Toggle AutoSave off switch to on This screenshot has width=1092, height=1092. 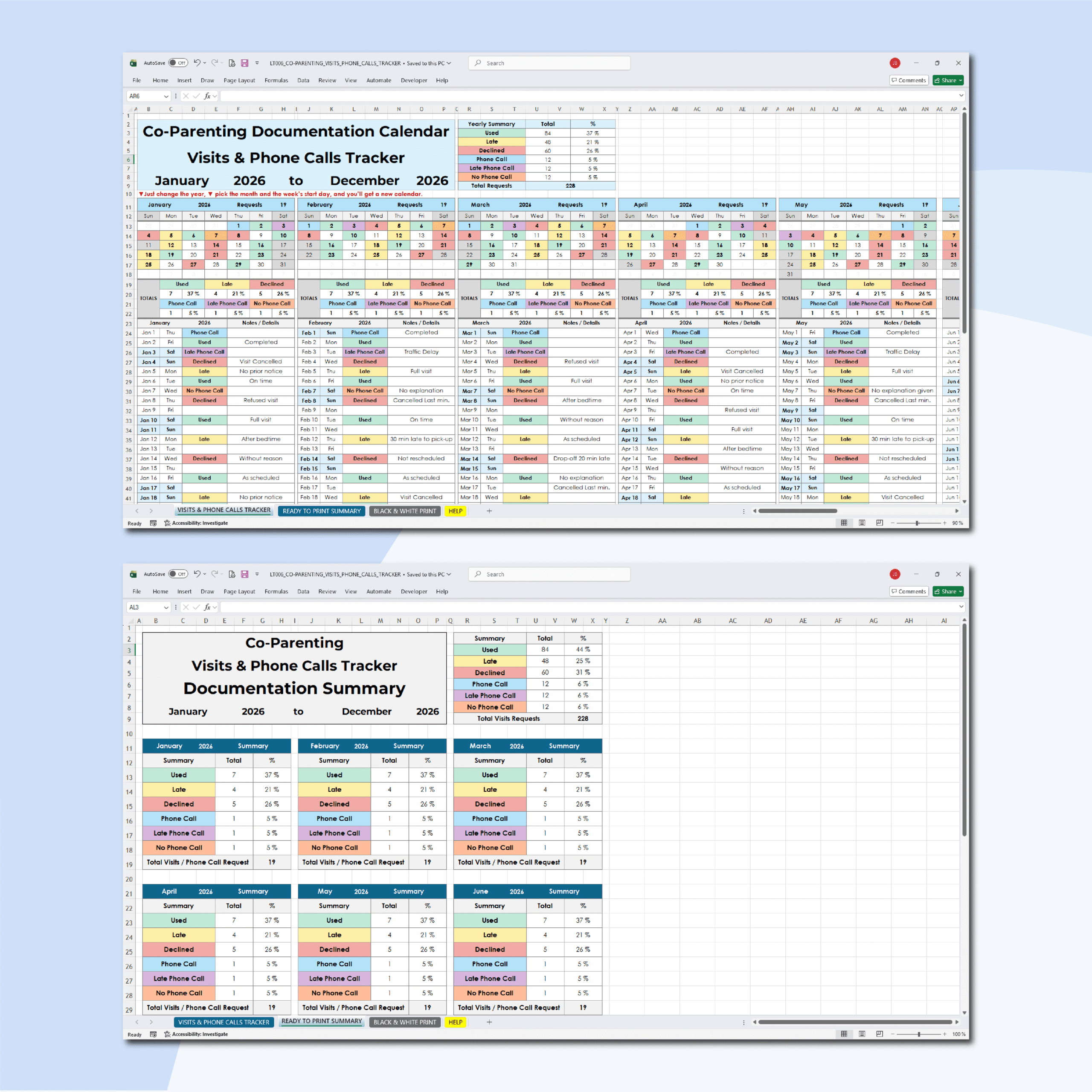177,63
